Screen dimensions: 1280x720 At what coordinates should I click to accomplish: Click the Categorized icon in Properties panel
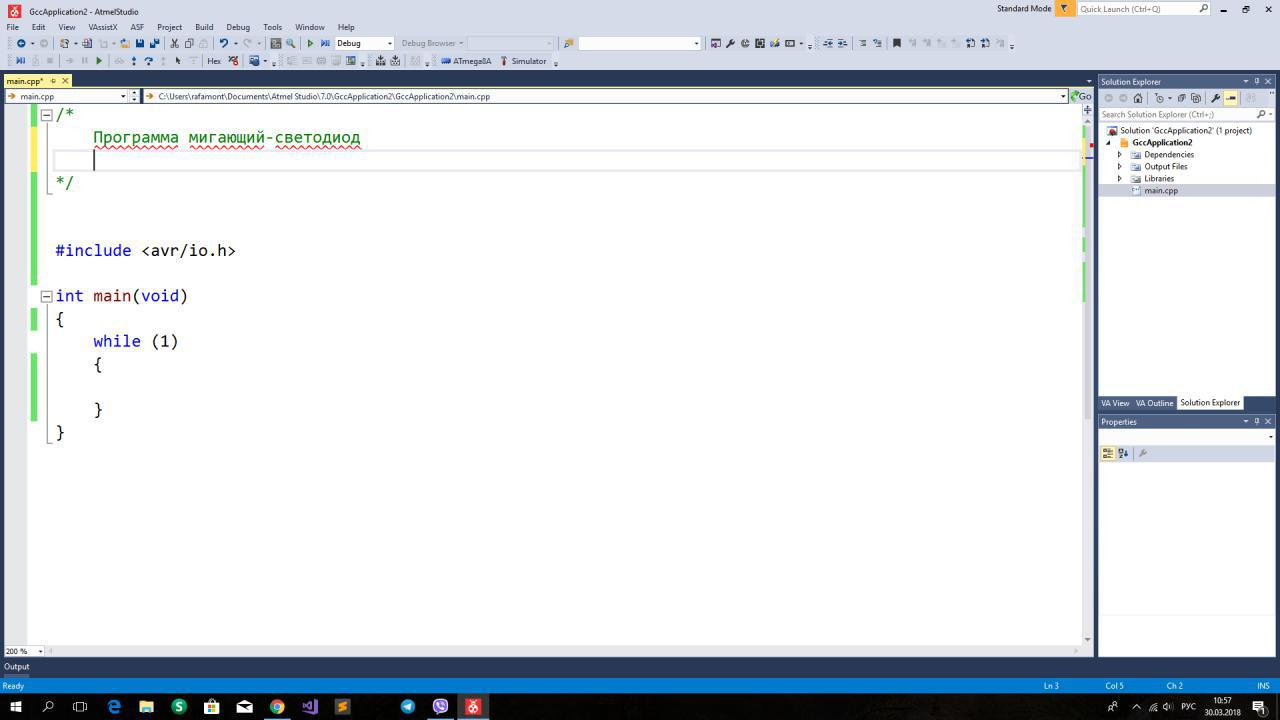click(x=1108, y=453)
